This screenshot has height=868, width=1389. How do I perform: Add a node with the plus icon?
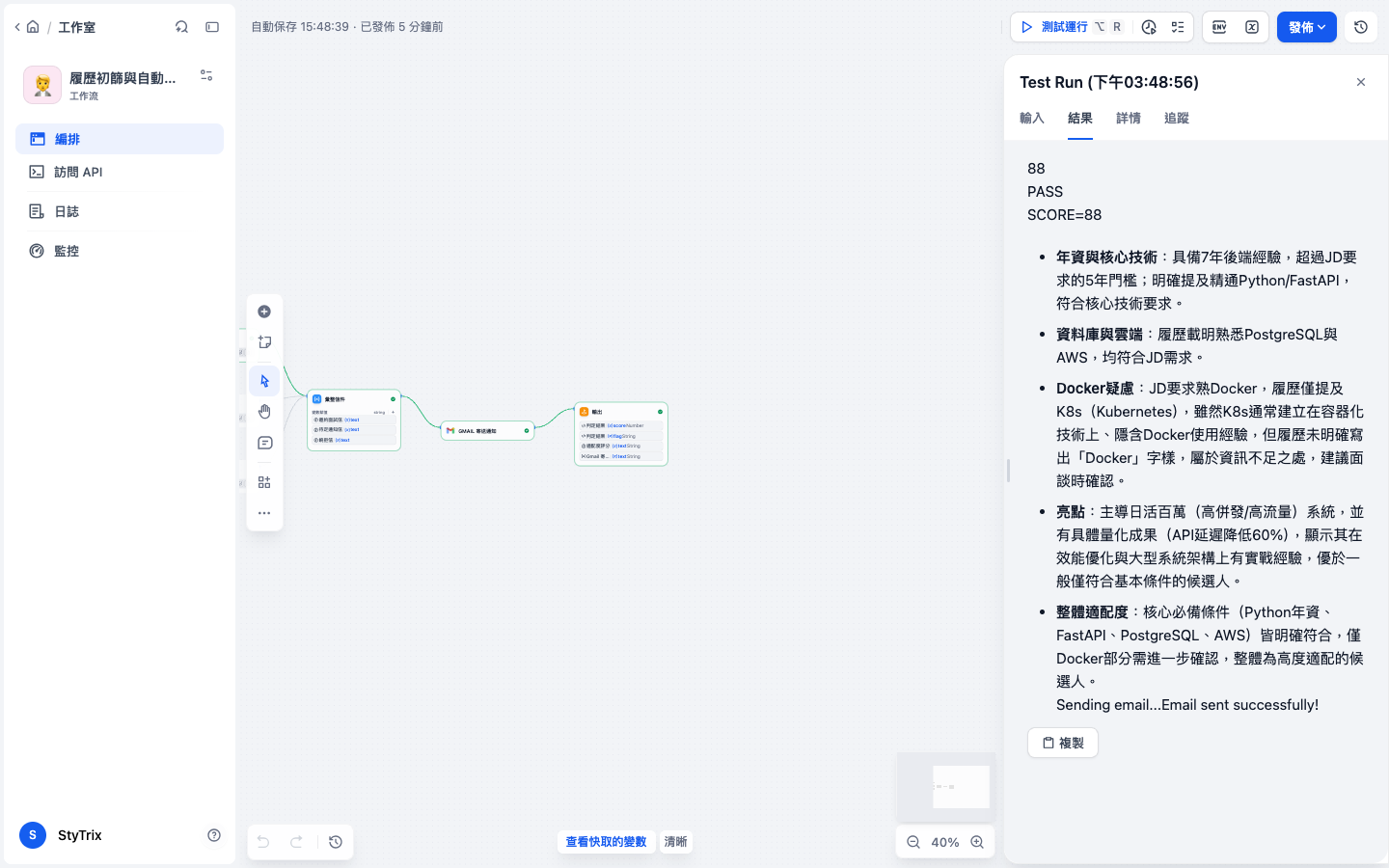tap(264, 312)
